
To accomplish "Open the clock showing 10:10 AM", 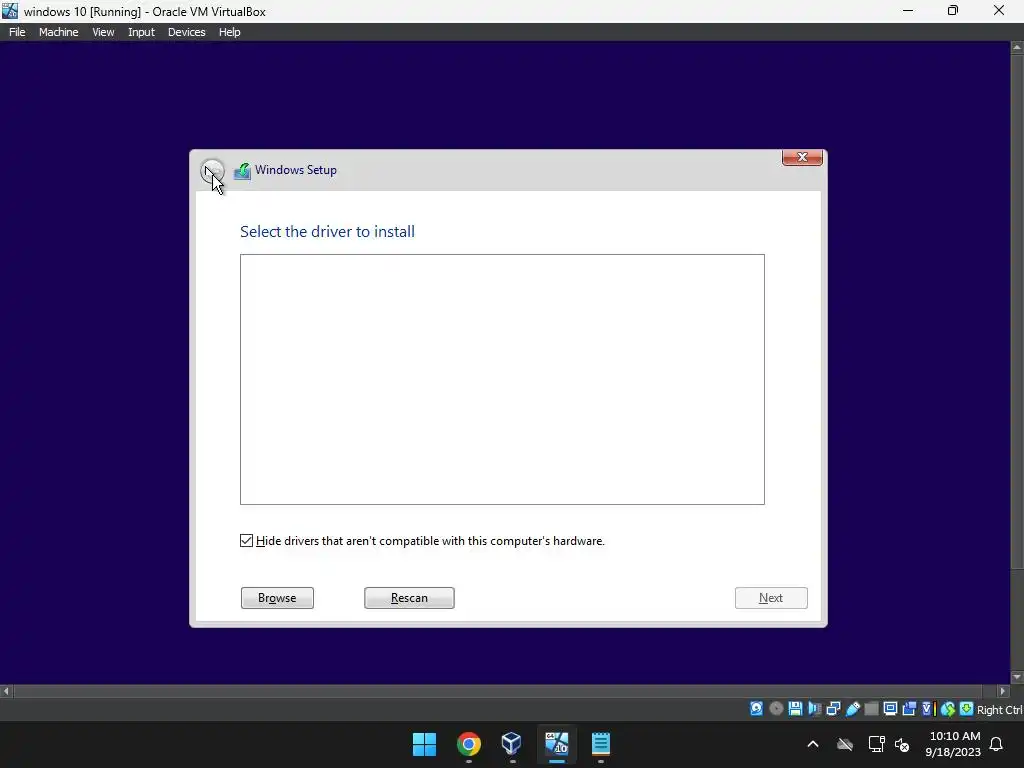I will pyautogui.click(x=953, y=744).
